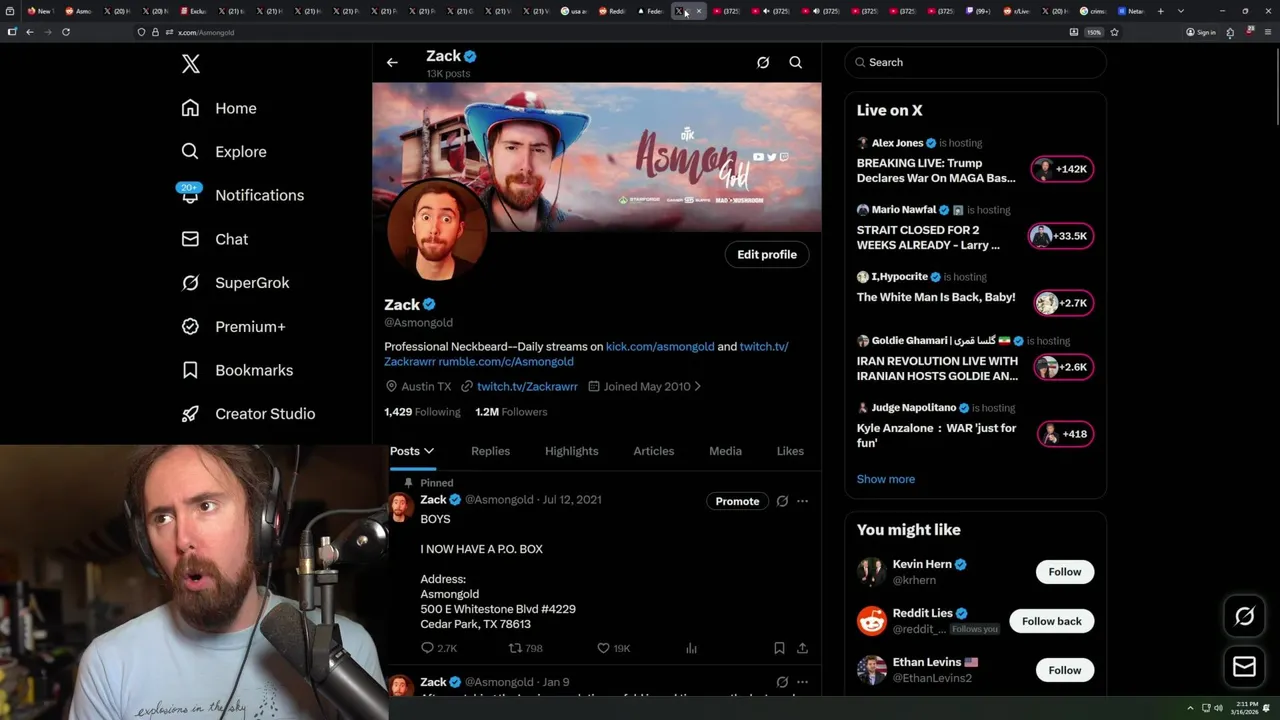Click the +2.6K listener badge
Screen dimensions: 1280x720
1064,367
